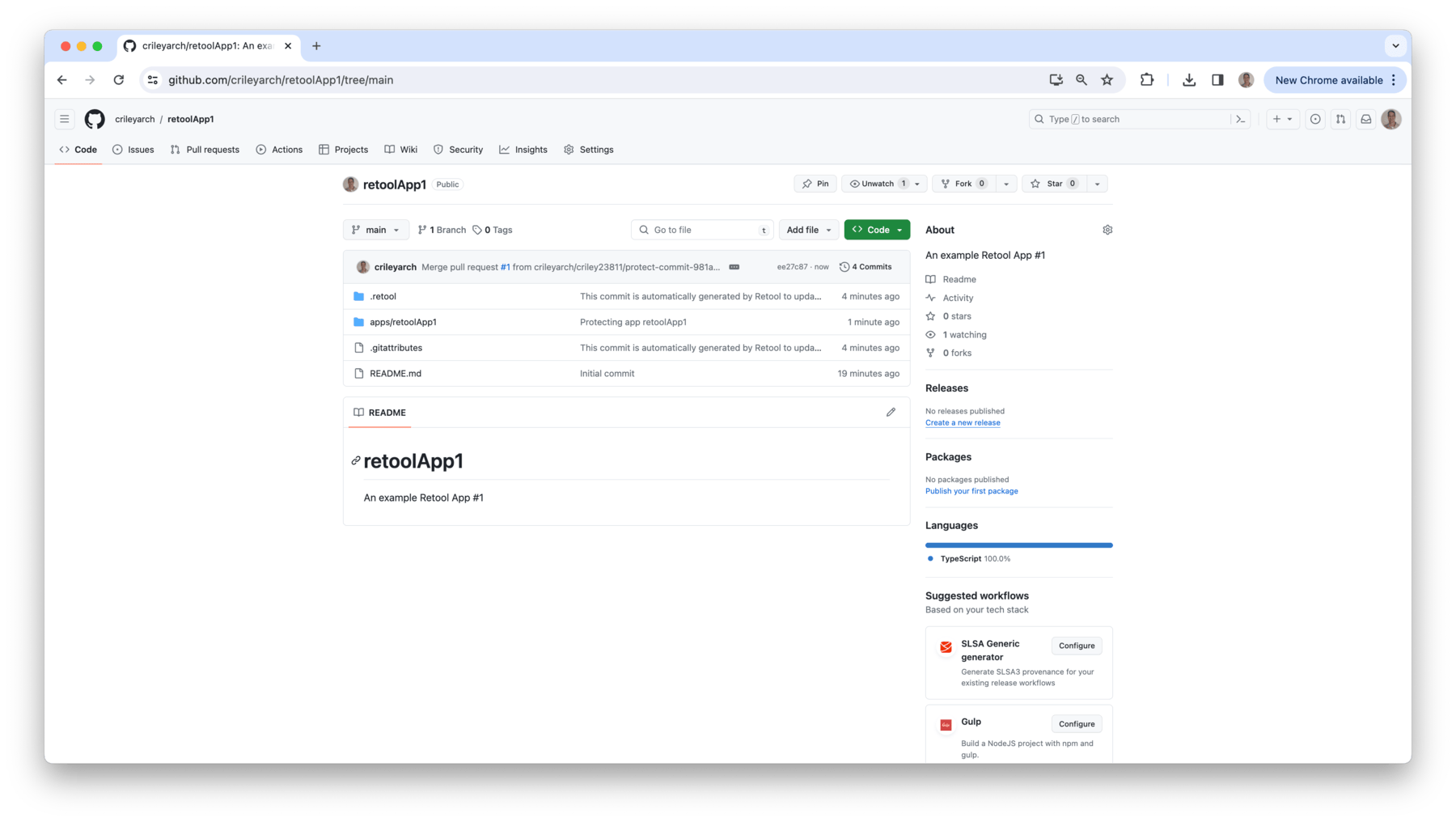The height and width of the screenshot is (822, 1456).
Task: Open Chrome tab search dropdown arrow
Action: point(1395,46)
